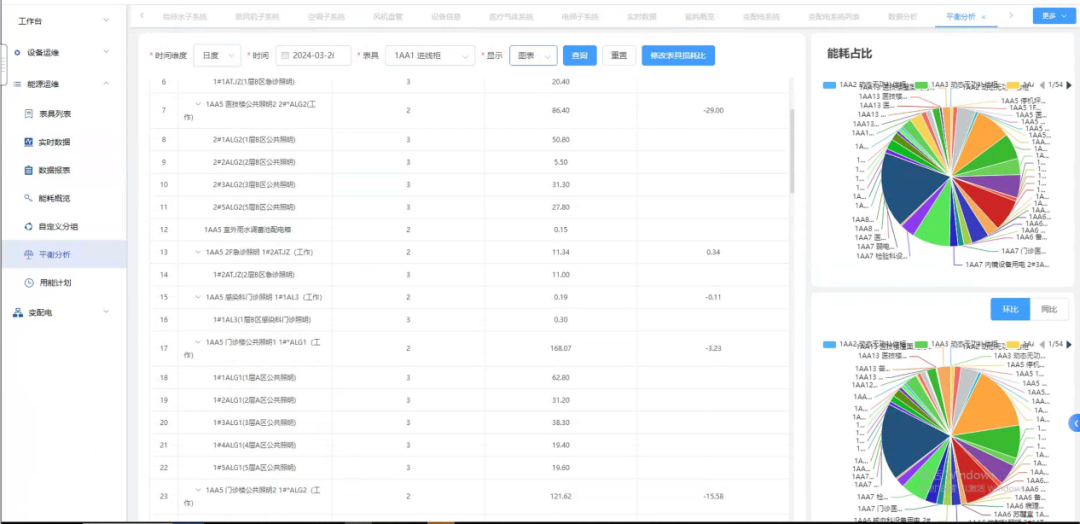Open 时间维度 dropdown showing 日度
Image resolution: width=1080 pixels, height=524 pixels.
point(218,56)
